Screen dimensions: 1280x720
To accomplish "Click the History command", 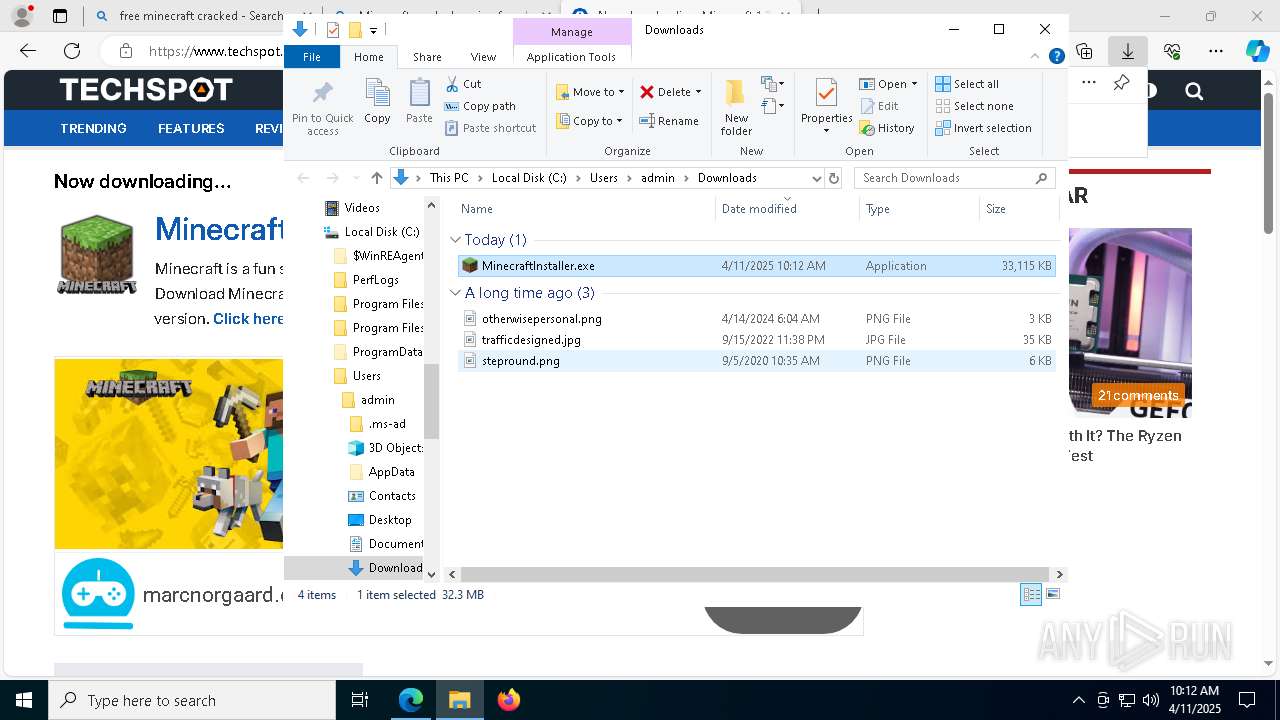I will pos(887,128).
